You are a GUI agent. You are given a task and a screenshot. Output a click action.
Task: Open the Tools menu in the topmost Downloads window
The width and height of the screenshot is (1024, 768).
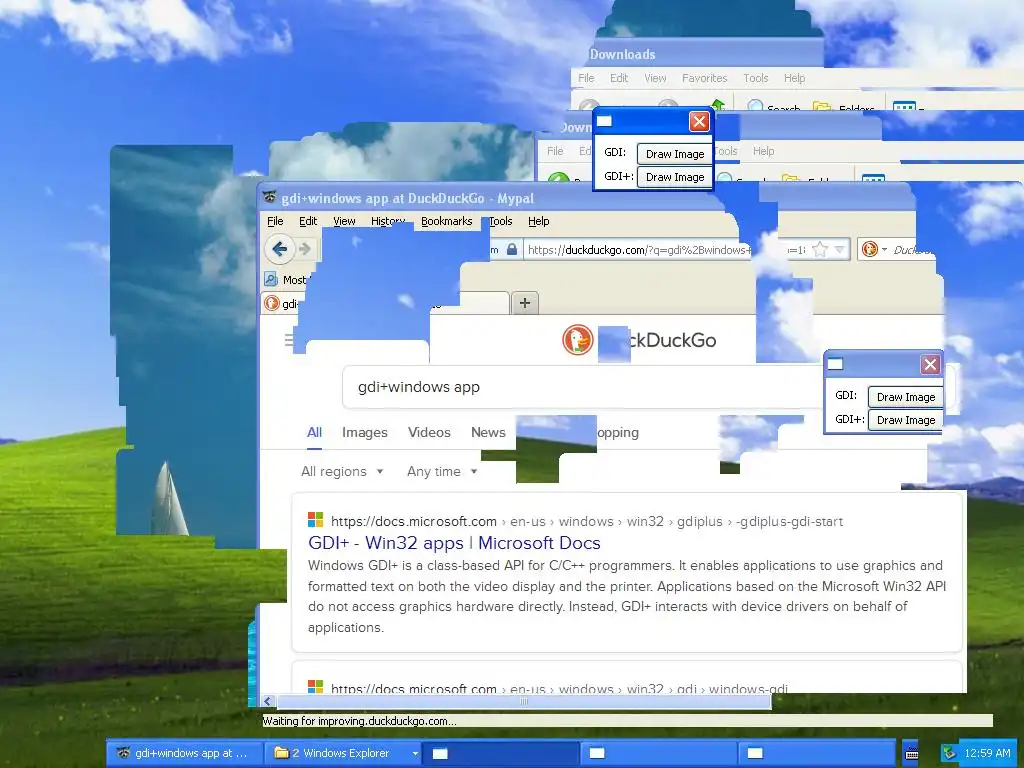pyautogui.click(x=756, y=78)
